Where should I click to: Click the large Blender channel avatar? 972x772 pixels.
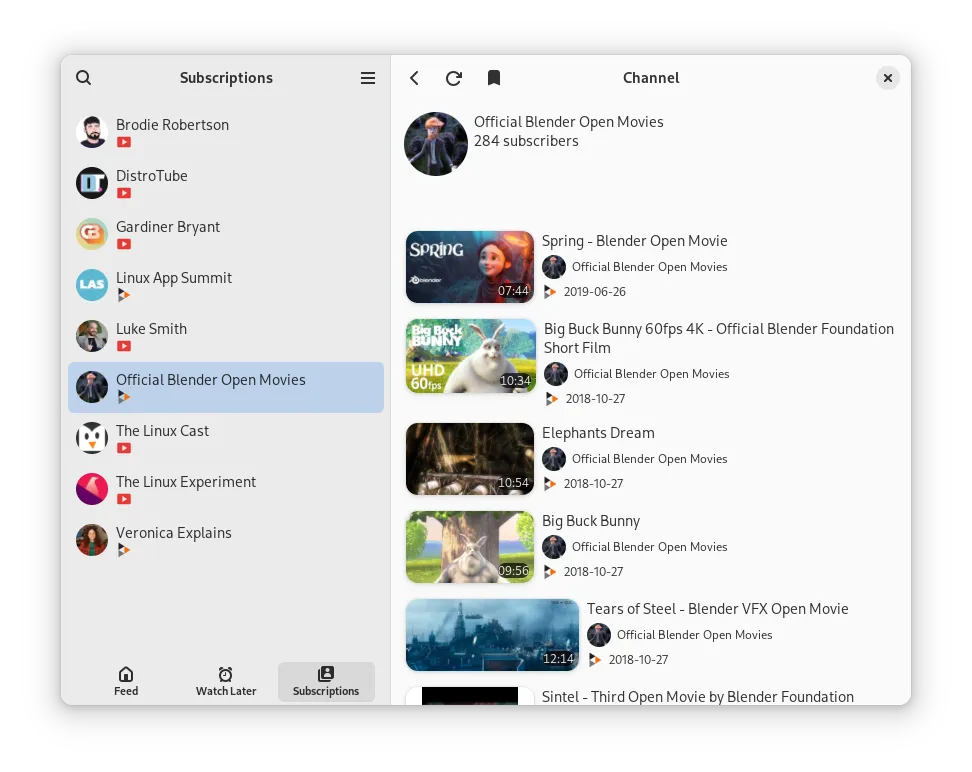tap(436, 144)
